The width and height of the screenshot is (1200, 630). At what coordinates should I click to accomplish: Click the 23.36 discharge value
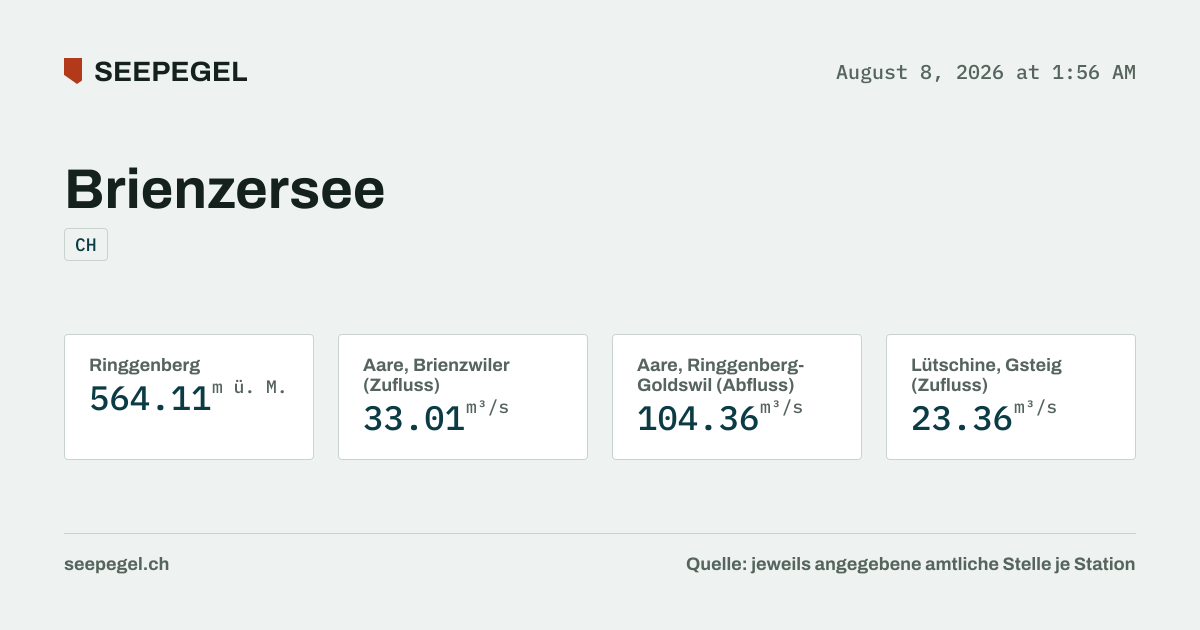click(962, 419)
